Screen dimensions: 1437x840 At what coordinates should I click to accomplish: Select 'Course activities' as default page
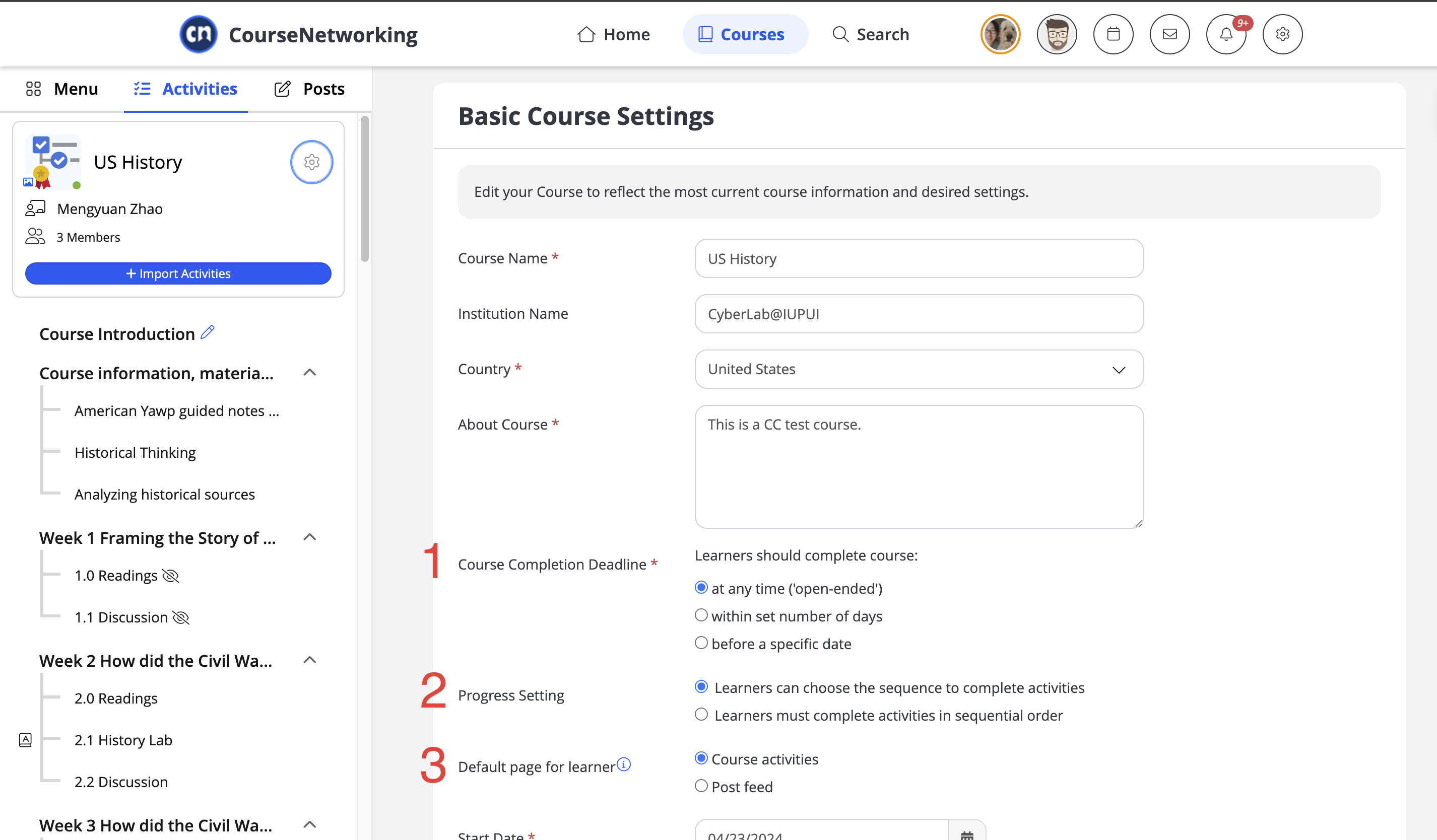(701, 758)
